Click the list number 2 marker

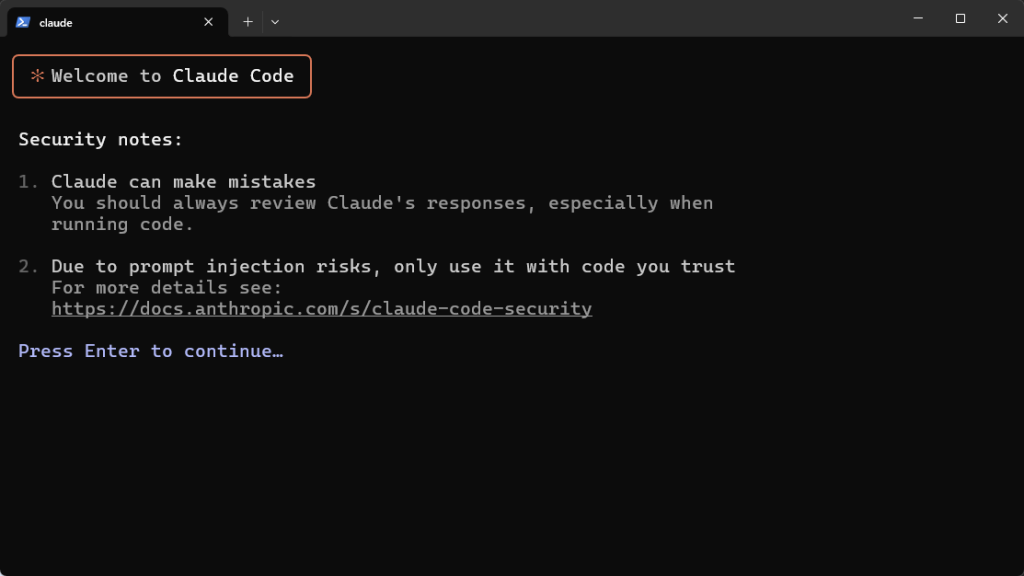(28, 266)
